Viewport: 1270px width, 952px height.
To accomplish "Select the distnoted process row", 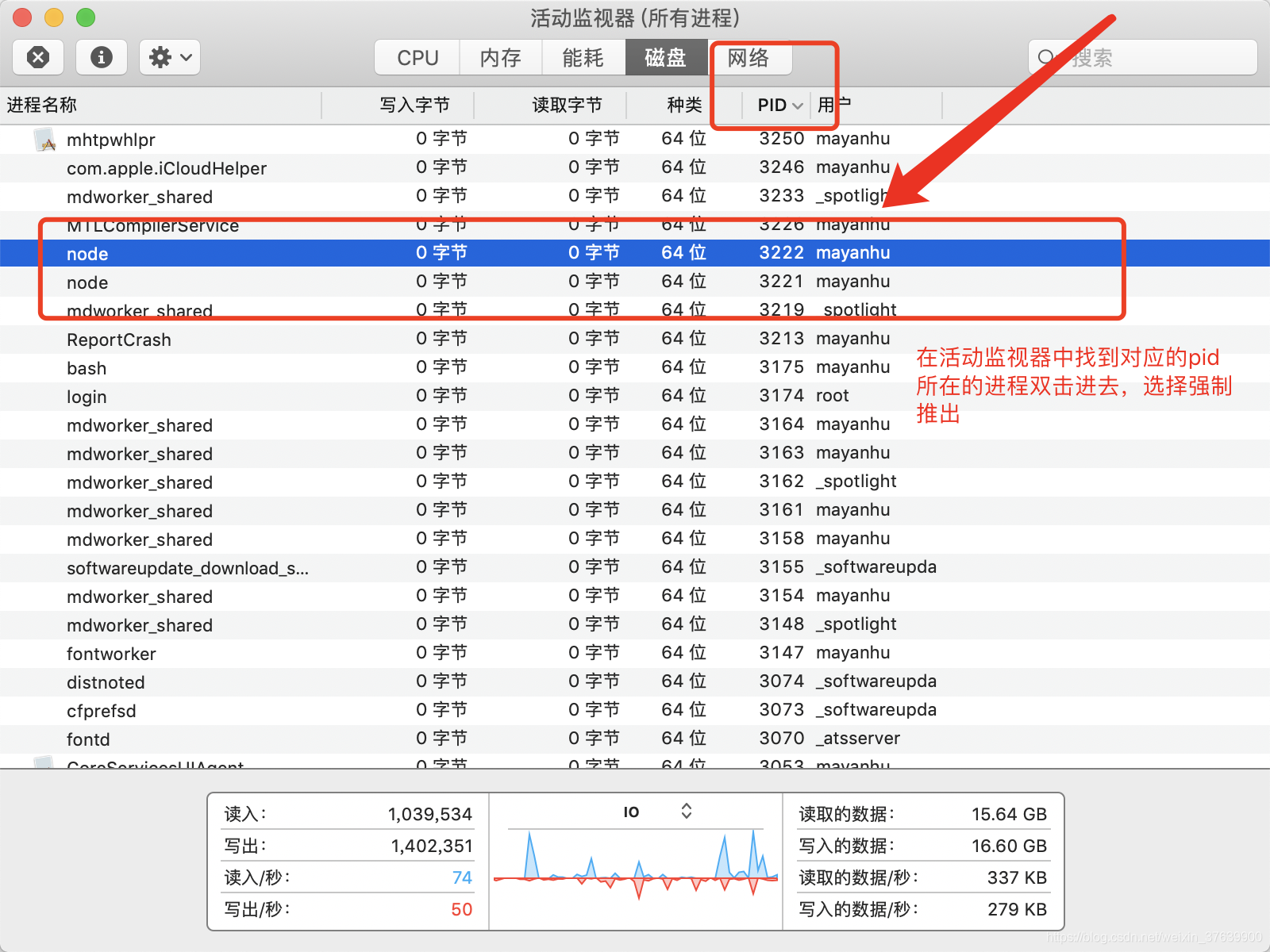I will click(635, 681).
